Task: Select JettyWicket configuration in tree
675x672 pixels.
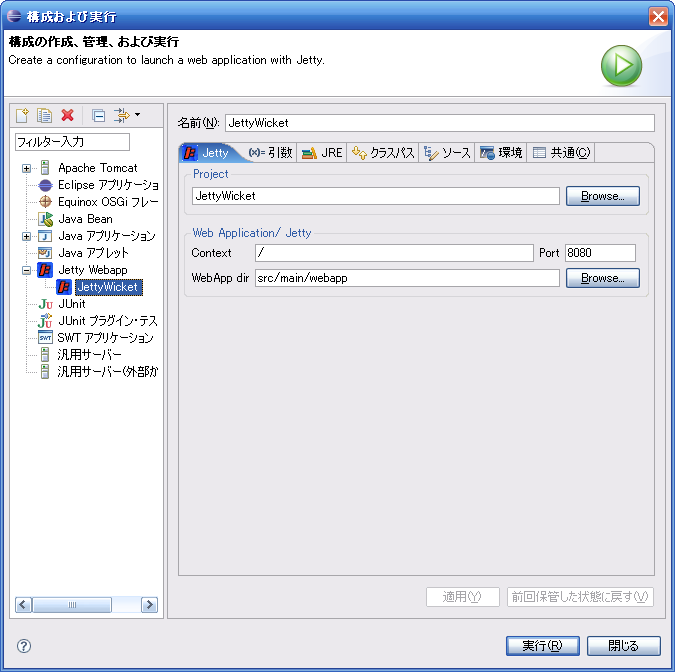Action: coord(108,287)
